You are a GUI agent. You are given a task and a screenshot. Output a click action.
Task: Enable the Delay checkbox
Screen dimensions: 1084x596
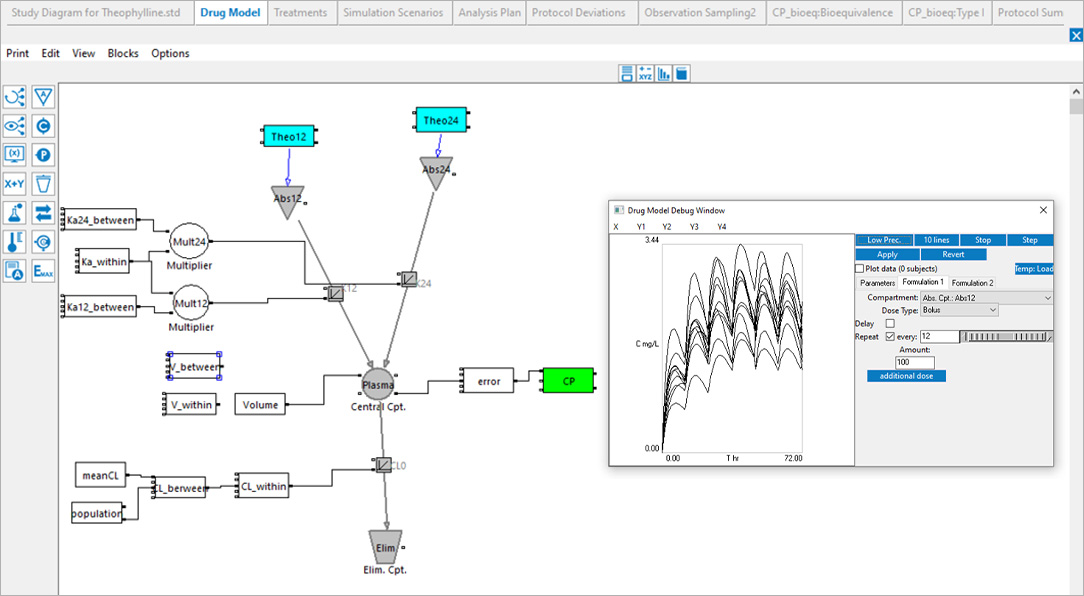[x=890, y=323]
